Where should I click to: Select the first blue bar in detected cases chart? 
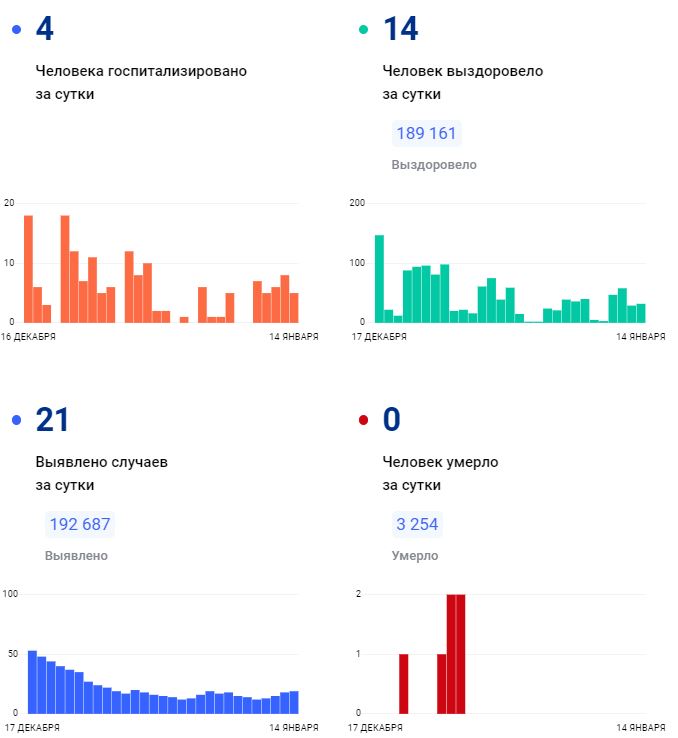click(x=32, y=682)
